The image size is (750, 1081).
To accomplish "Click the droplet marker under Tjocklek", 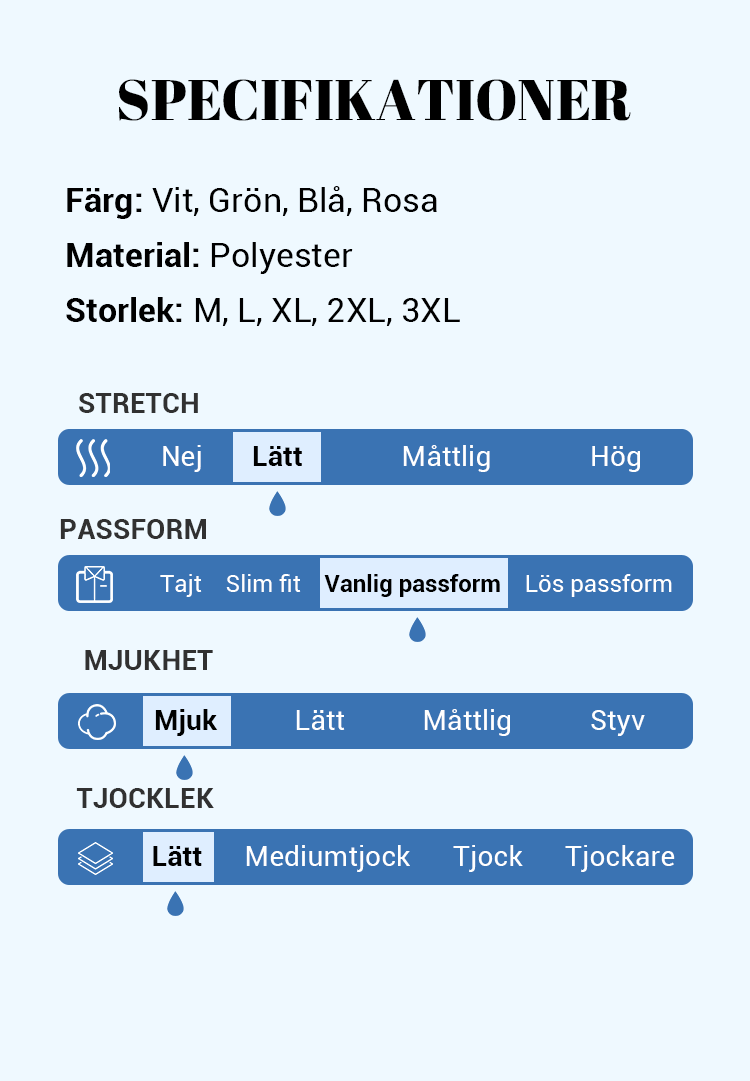I will (175, 904).
